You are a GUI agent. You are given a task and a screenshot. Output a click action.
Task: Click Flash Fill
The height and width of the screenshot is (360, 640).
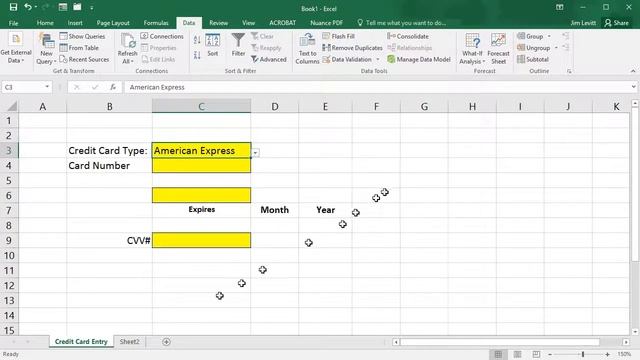(338, 36)
